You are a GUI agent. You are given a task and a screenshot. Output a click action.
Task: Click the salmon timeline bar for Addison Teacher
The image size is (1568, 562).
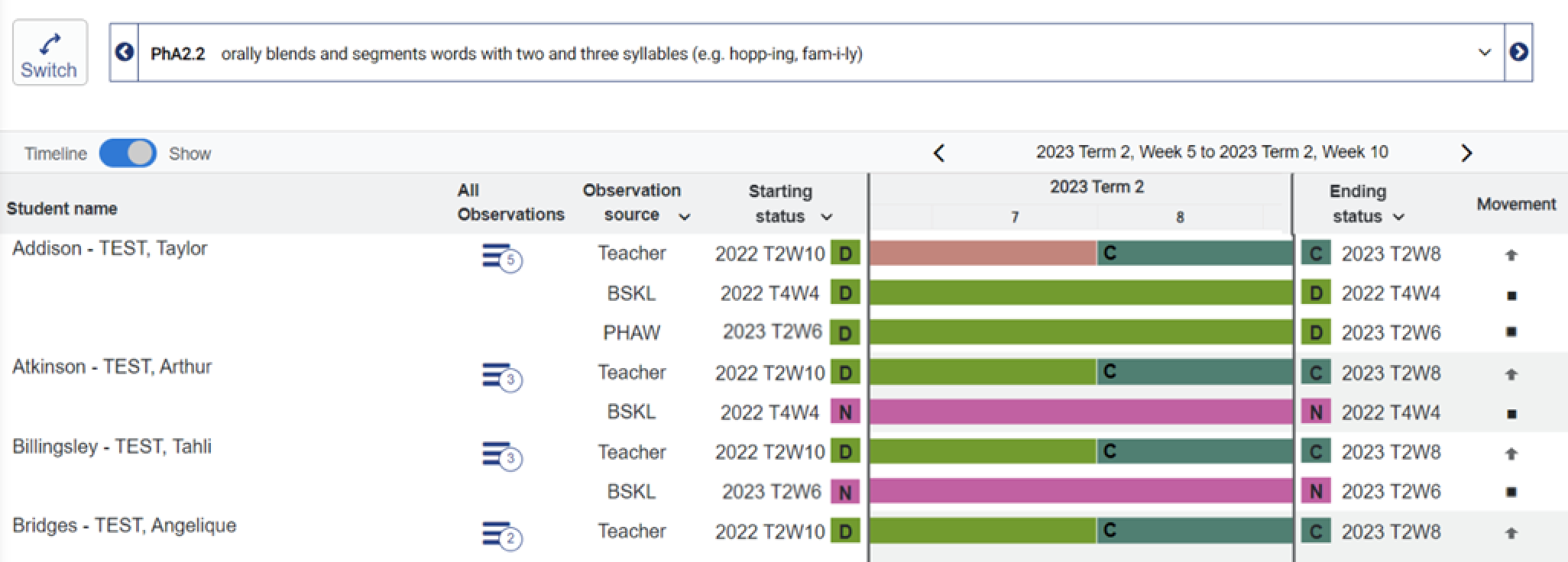coord(983,254)
